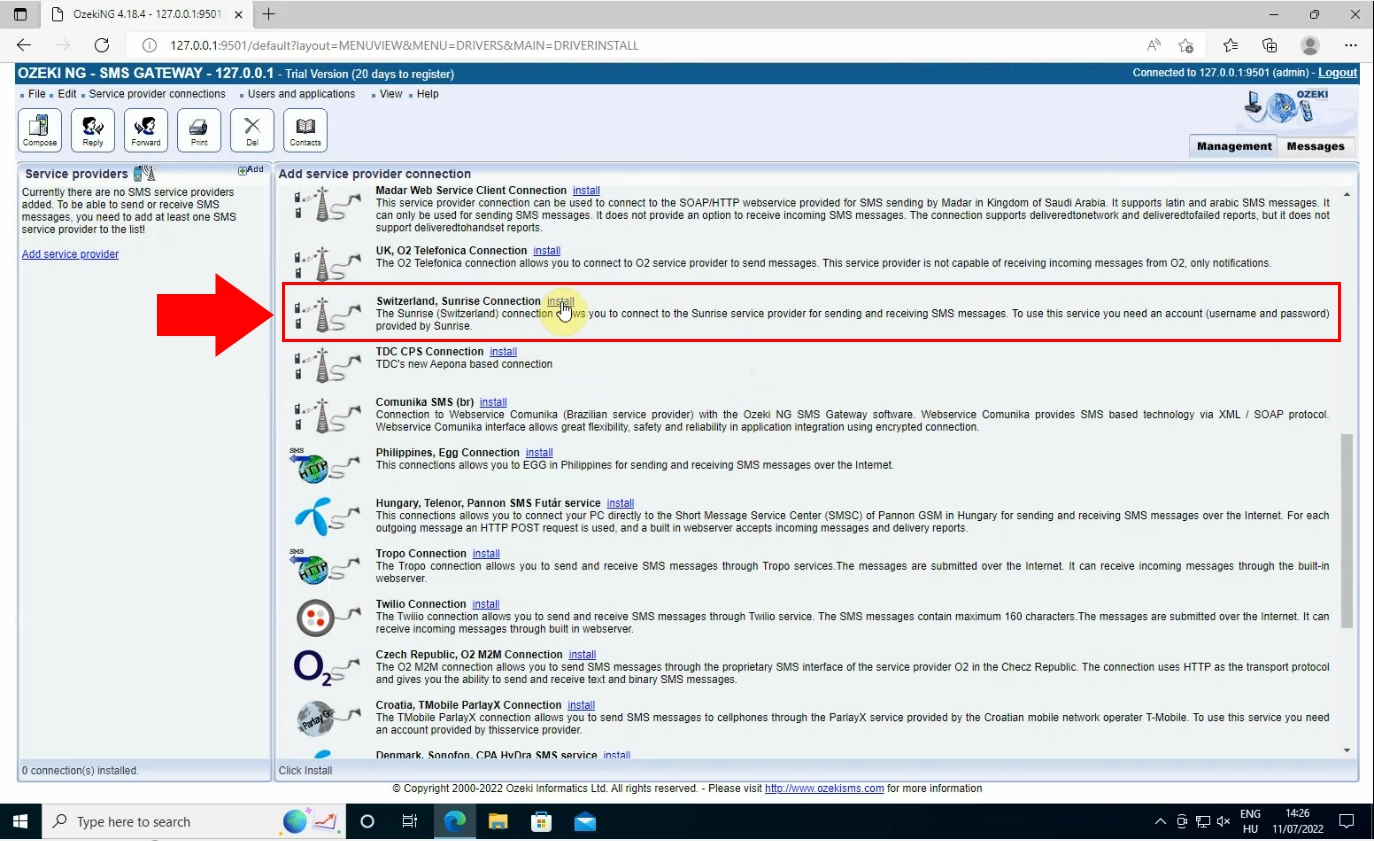The height and width of the screenshot is (841, 1374).
Task: Click the Add service provider link
Action: (x=70, y=254)
